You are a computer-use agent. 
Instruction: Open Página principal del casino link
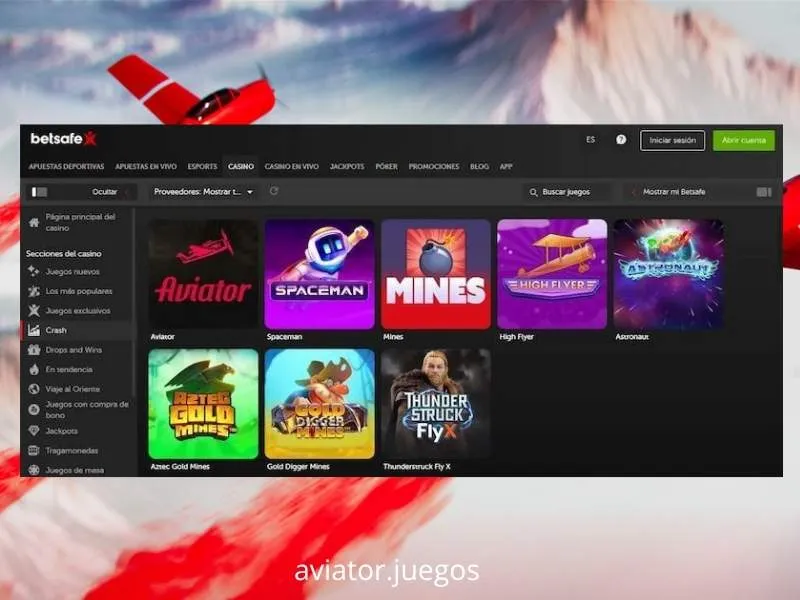(x=81, y=222)
